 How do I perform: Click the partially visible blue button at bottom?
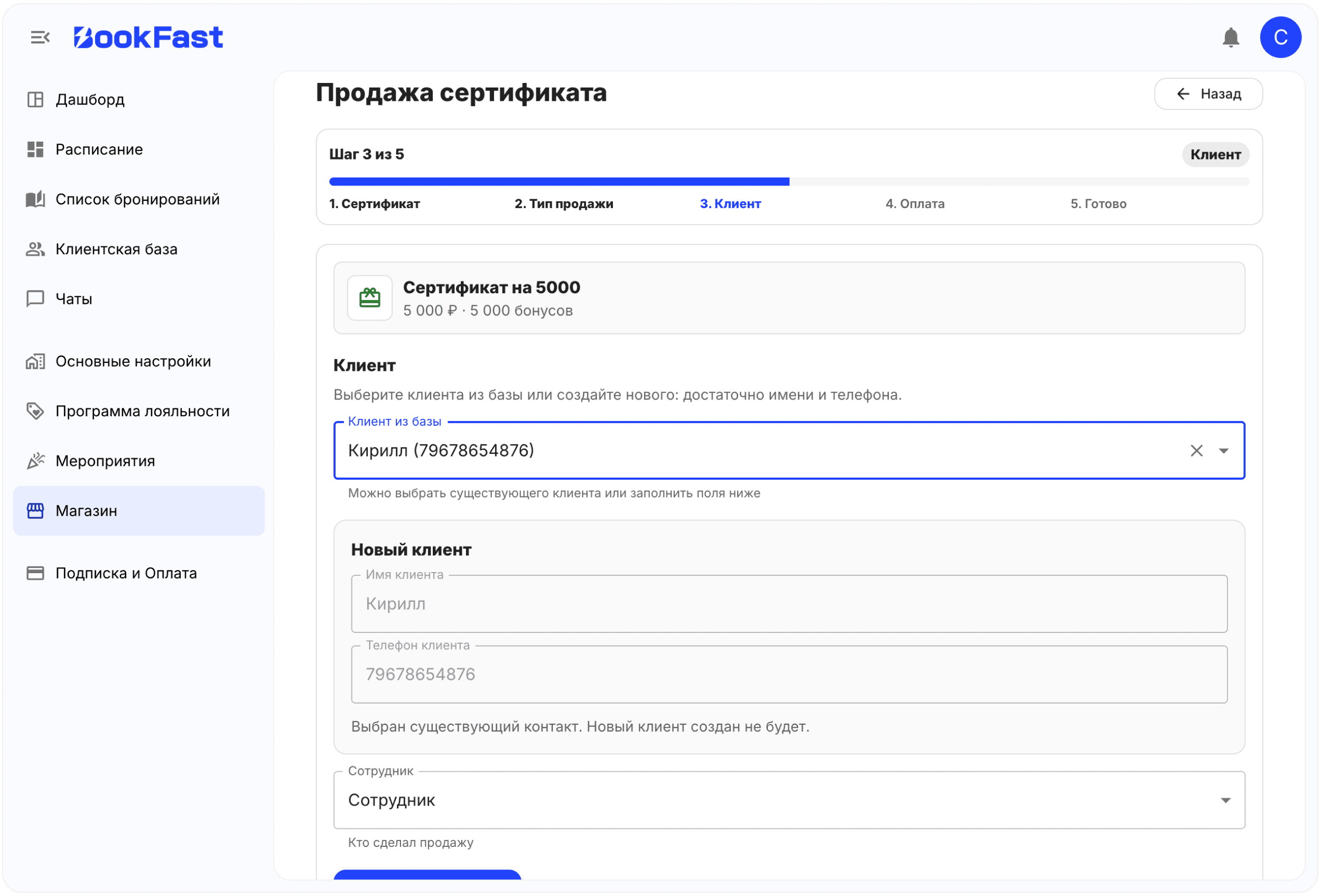click(x=427, y=874)
